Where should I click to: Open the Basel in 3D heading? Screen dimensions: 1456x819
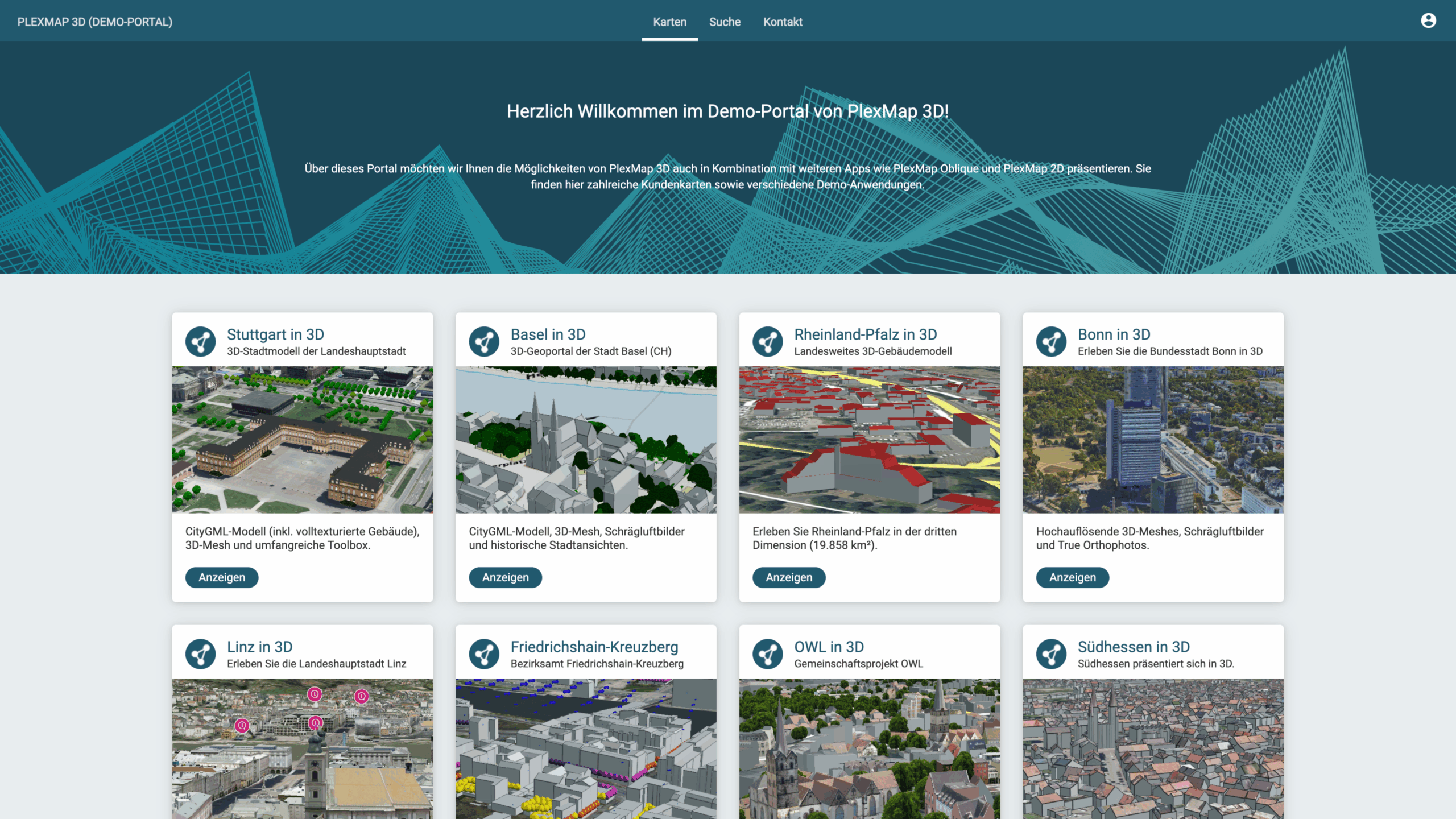point(548,334)
